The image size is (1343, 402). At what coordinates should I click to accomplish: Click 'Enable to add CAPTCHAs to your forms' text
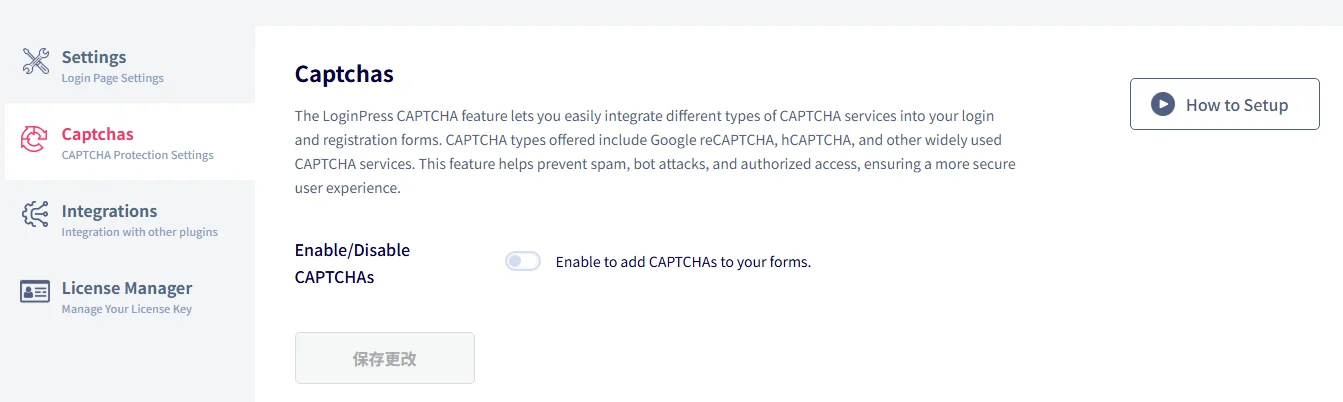(x=683, y=262)
